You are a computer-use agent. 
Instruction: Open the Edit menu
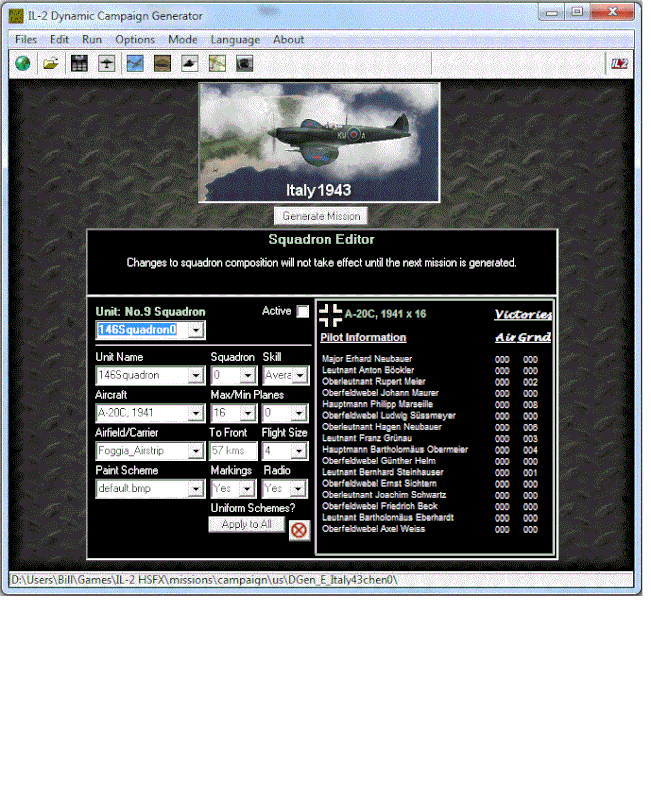click(x=59, y=40)
